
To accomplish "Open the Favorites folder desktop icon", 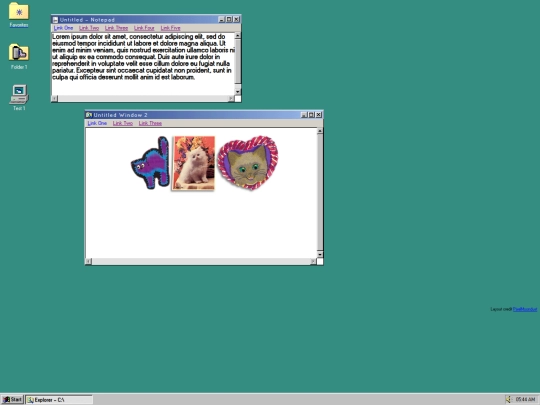I will [19, 11].
